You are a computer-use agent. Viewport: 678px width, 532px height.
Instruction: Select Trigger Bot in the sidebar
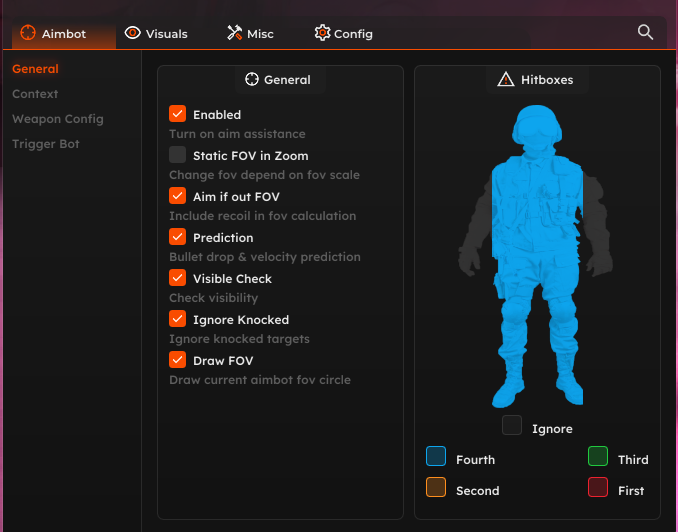[x=45, y=144]
